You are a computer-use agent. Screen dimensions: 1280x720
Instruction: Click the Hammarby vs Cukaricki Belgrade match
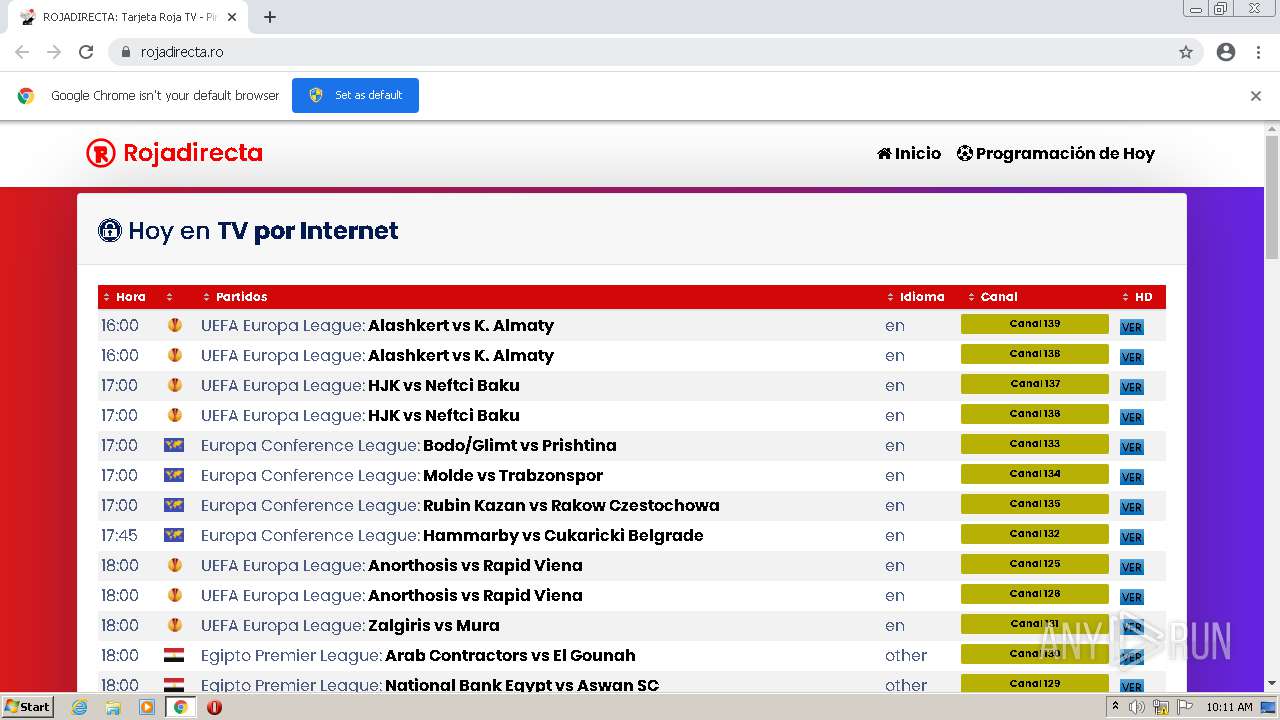coord(563,535)
